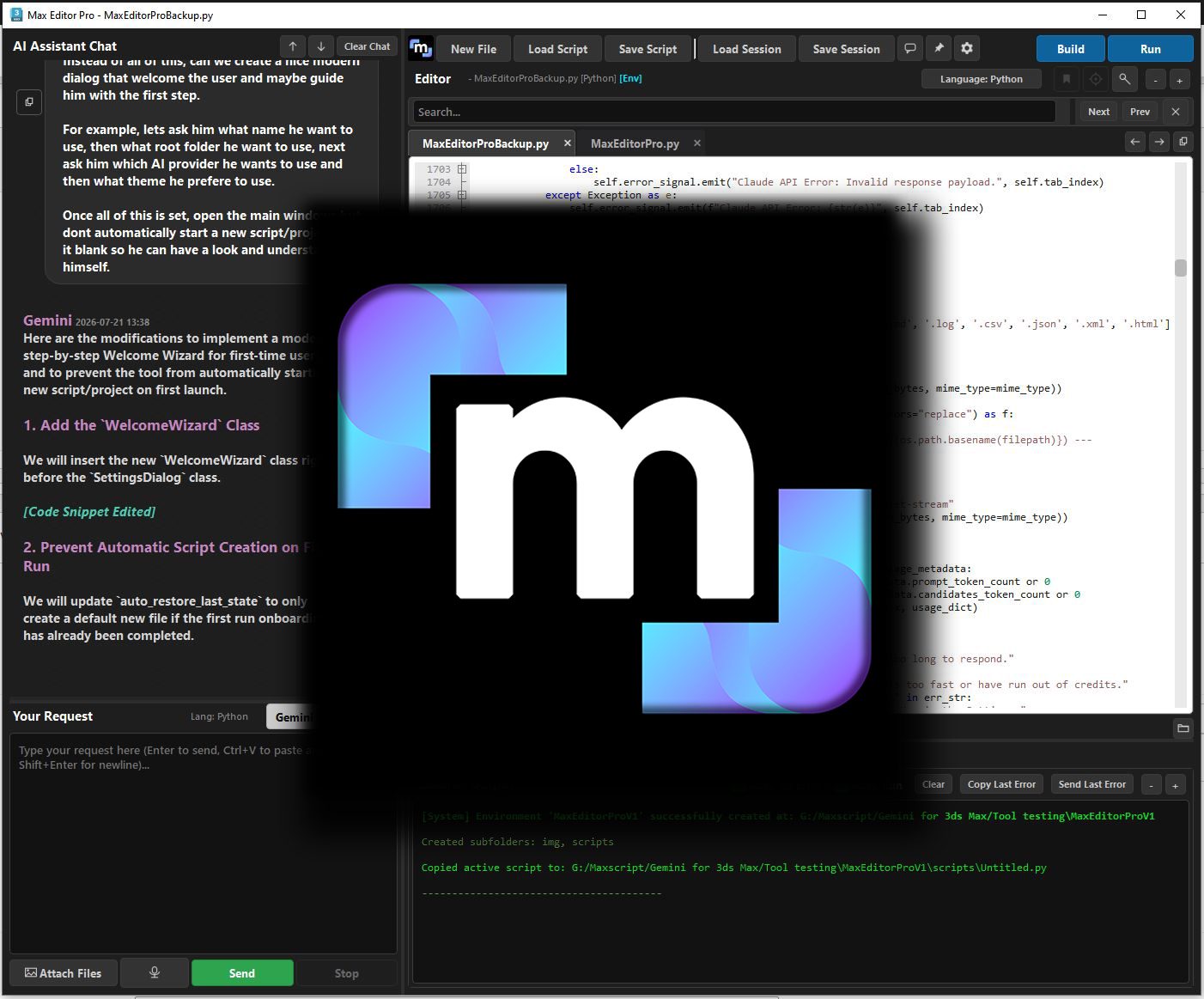Click Load Session
The width and height of the screenshot is (1204, 999).
[x=747, y=49]
